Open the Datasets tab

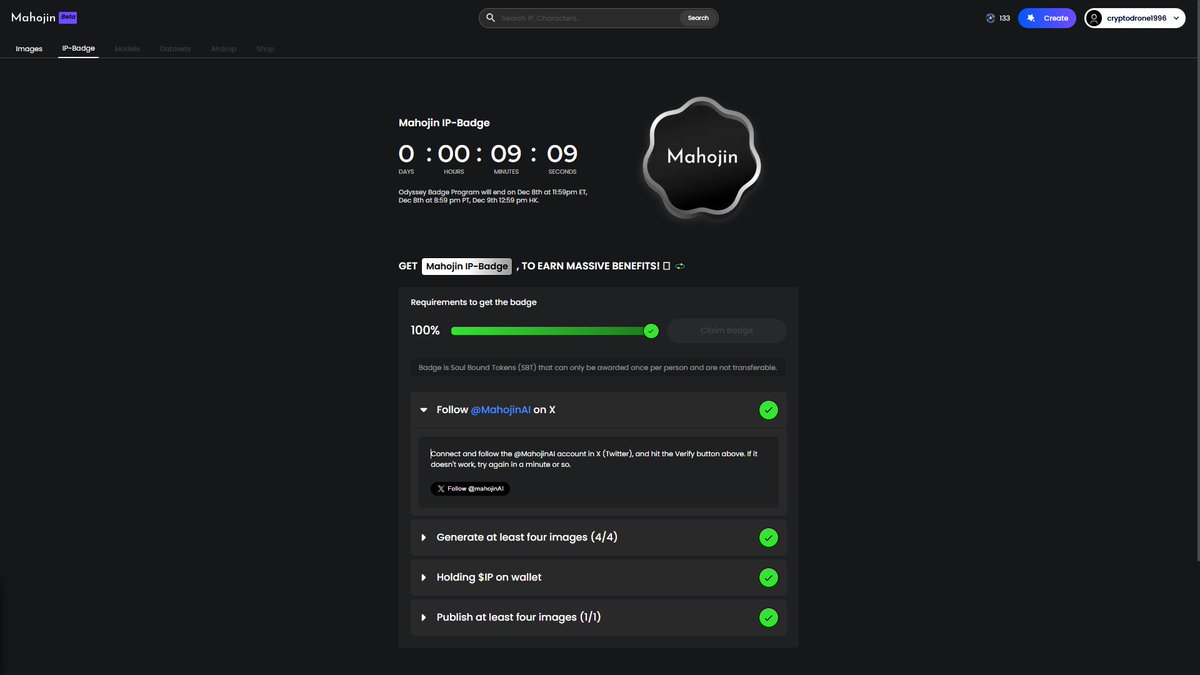click(175, 48)
